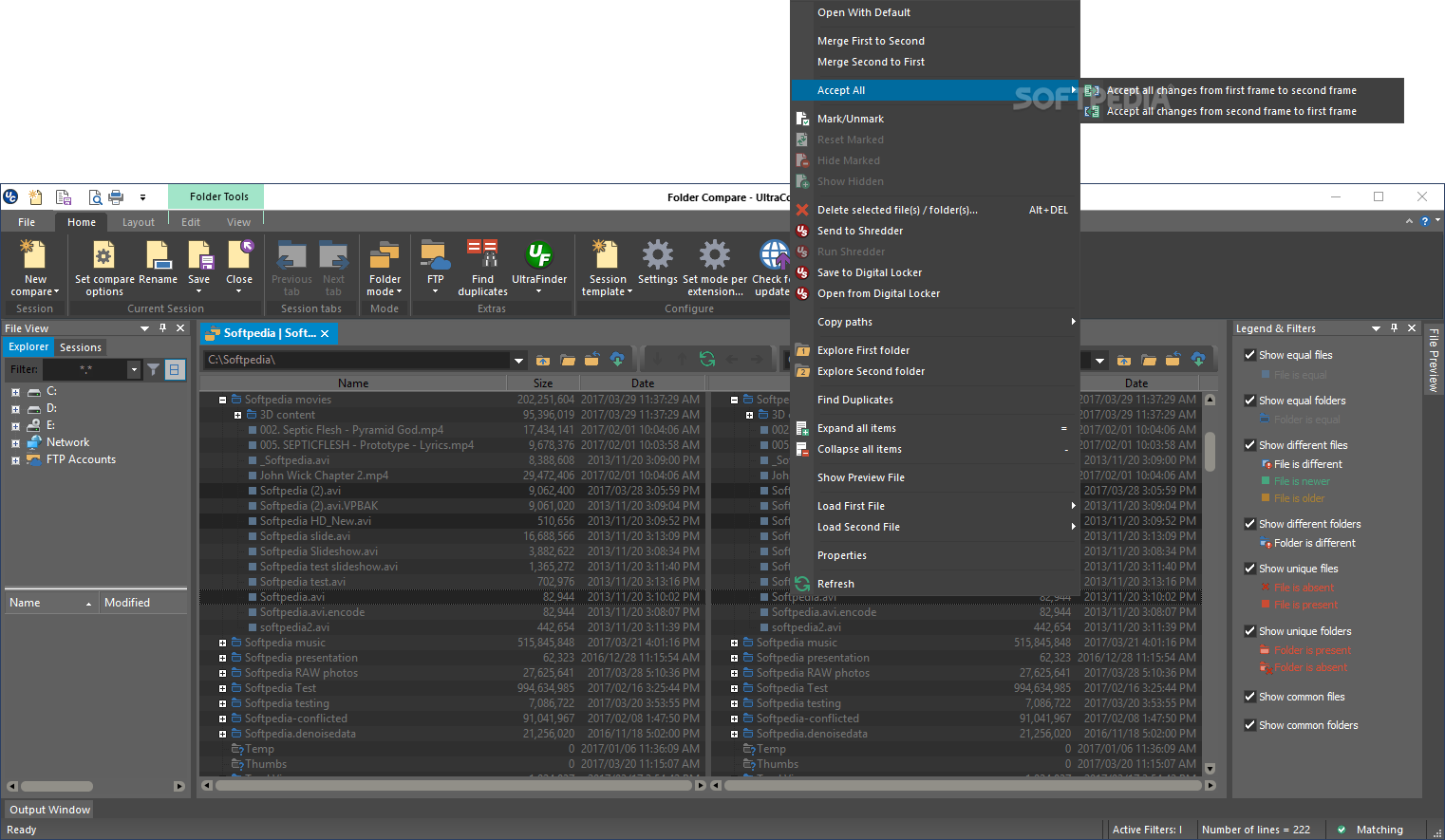Viewport: 1445px width, 840px height.
Task: Close the Softpedia compare tab
Action: pyautogui.click(x=325, y=333)
